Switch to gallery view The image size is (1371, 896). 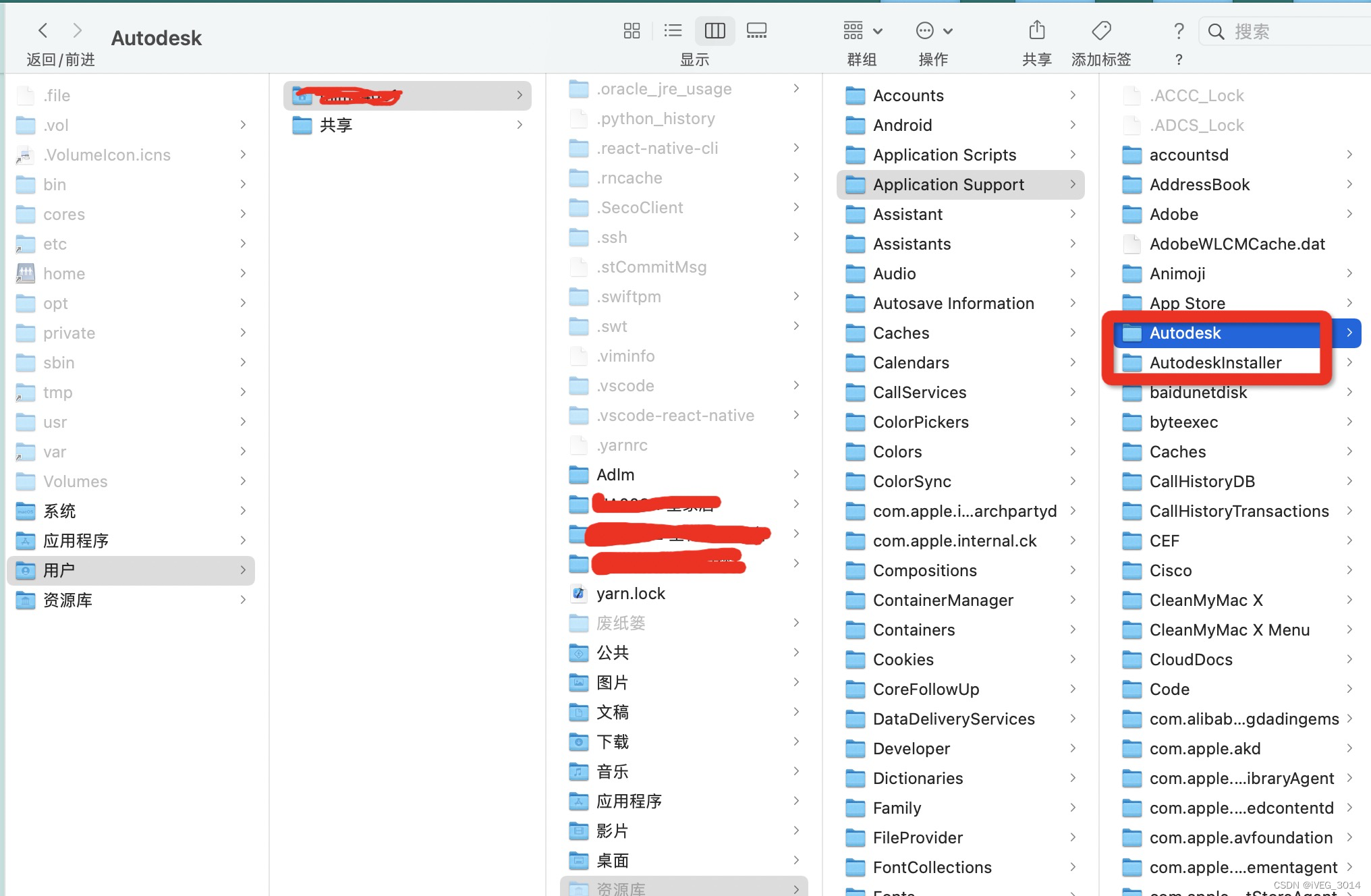pyautogui.click(x=756, y=30)
